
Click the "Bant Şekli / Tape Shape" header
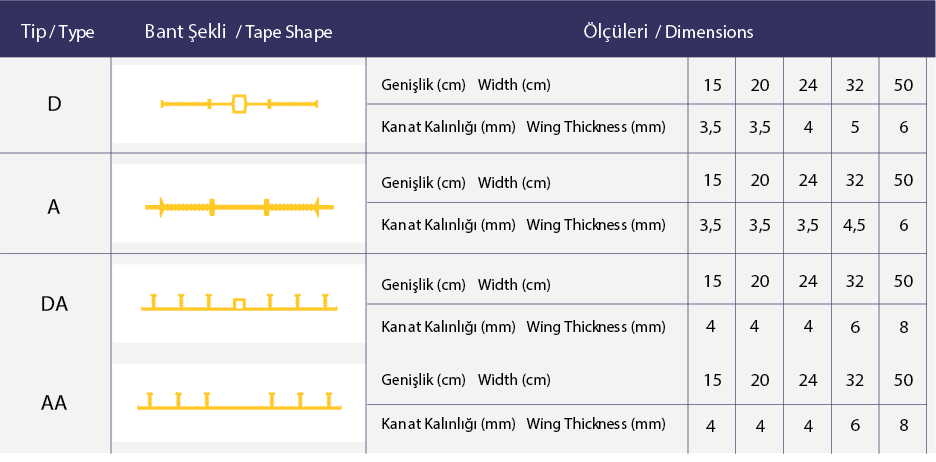coord(238,32)
